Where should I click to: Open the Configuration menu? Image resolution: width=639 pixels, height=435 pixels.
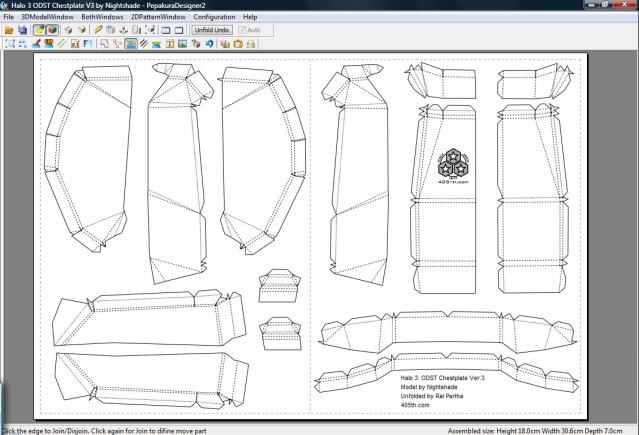(x=214, y=17)
